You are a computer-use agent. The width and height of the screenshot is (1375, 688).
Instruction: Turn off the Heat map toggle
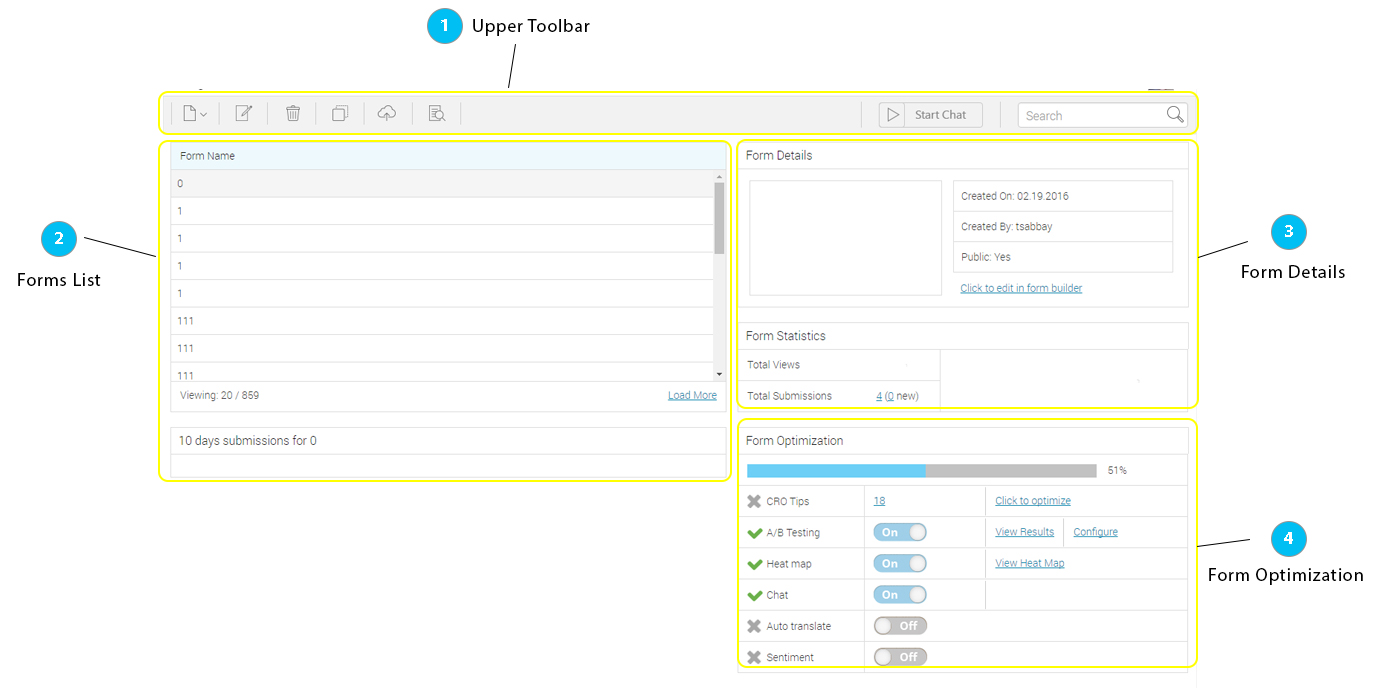900,564
